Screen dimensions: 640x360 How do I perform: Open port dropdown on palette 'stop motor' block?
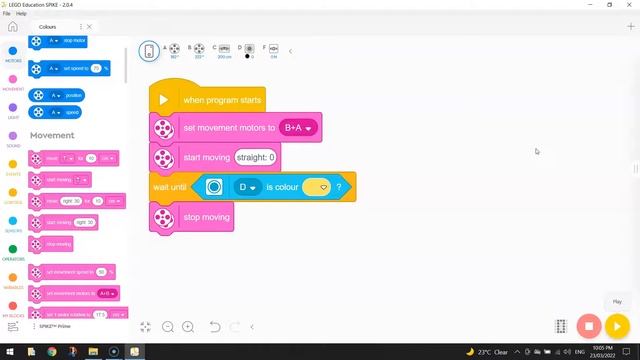(x=54, y=41)
